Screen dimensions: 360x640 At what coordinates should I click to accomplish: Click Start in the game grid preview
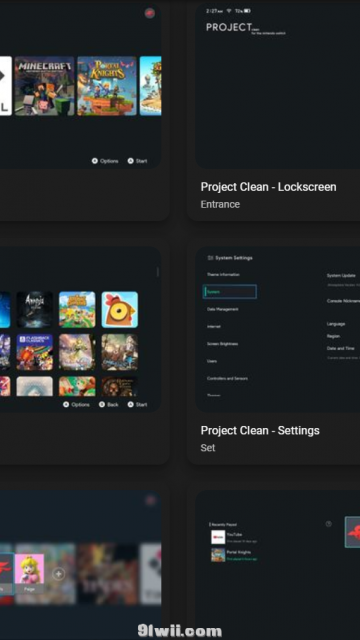138,404
